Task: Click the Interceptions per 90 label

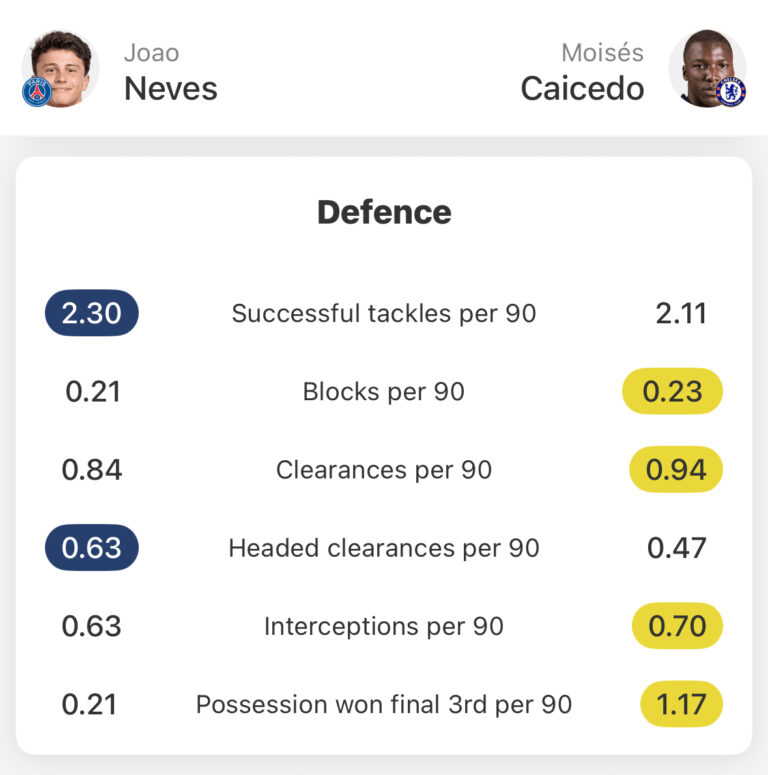Action: 384,626
